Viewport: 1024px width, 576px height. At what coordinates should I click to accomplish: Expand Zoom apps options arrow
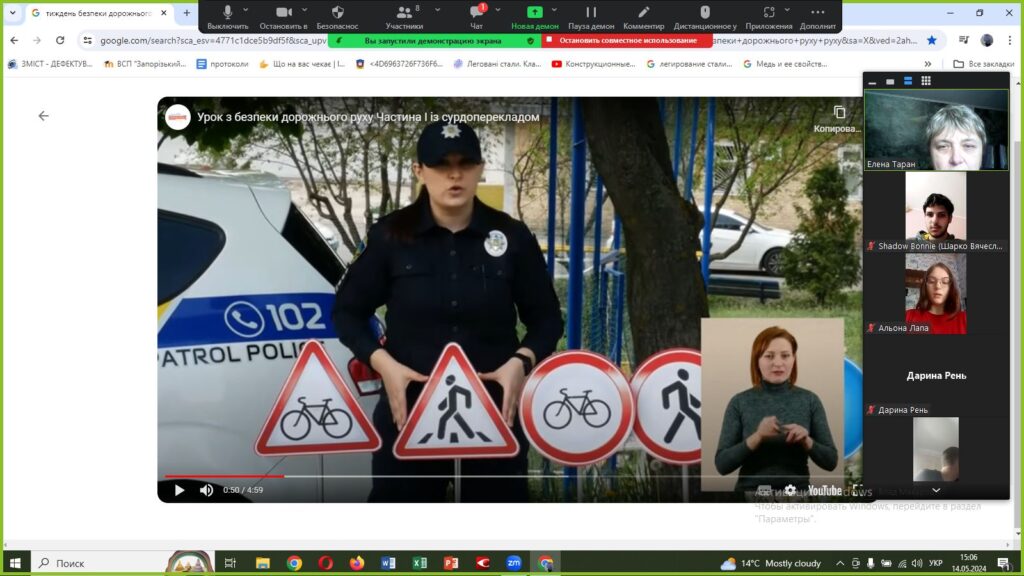[787, 10]
